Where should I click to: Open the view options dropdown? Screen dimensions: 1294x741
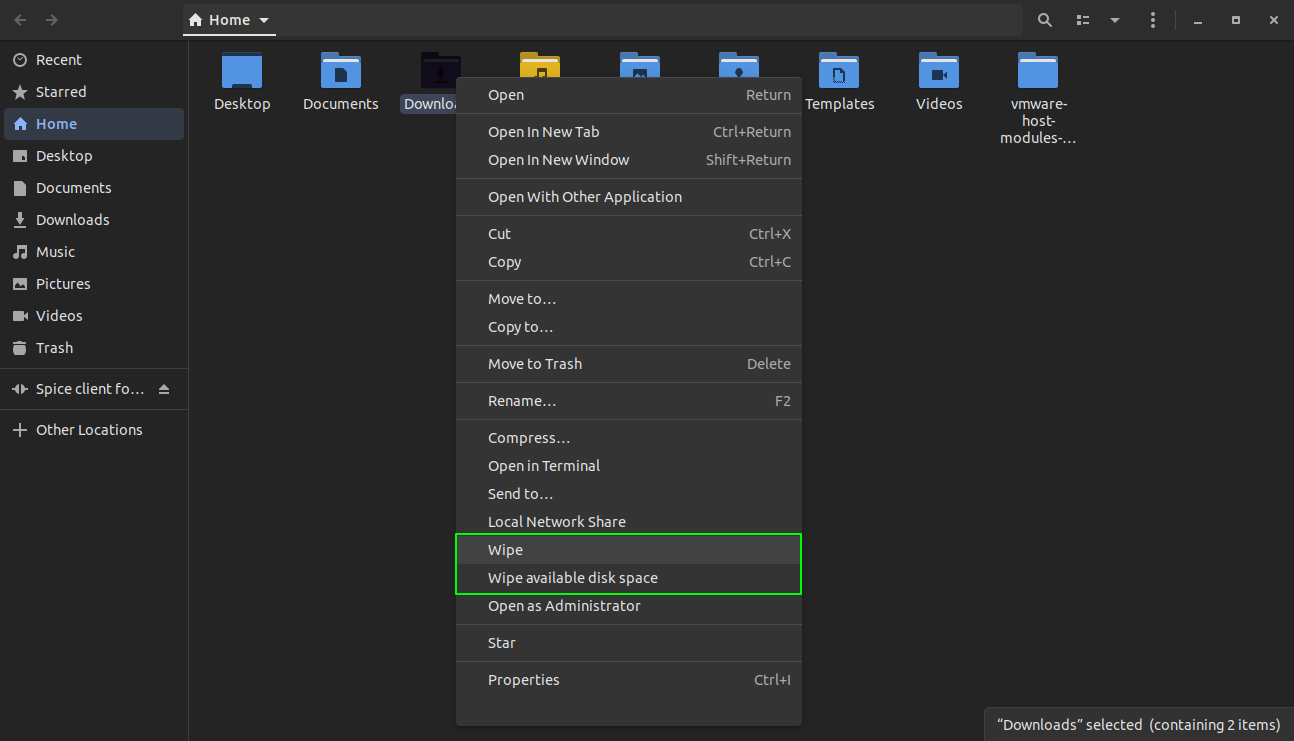(x=1113, y=19)
